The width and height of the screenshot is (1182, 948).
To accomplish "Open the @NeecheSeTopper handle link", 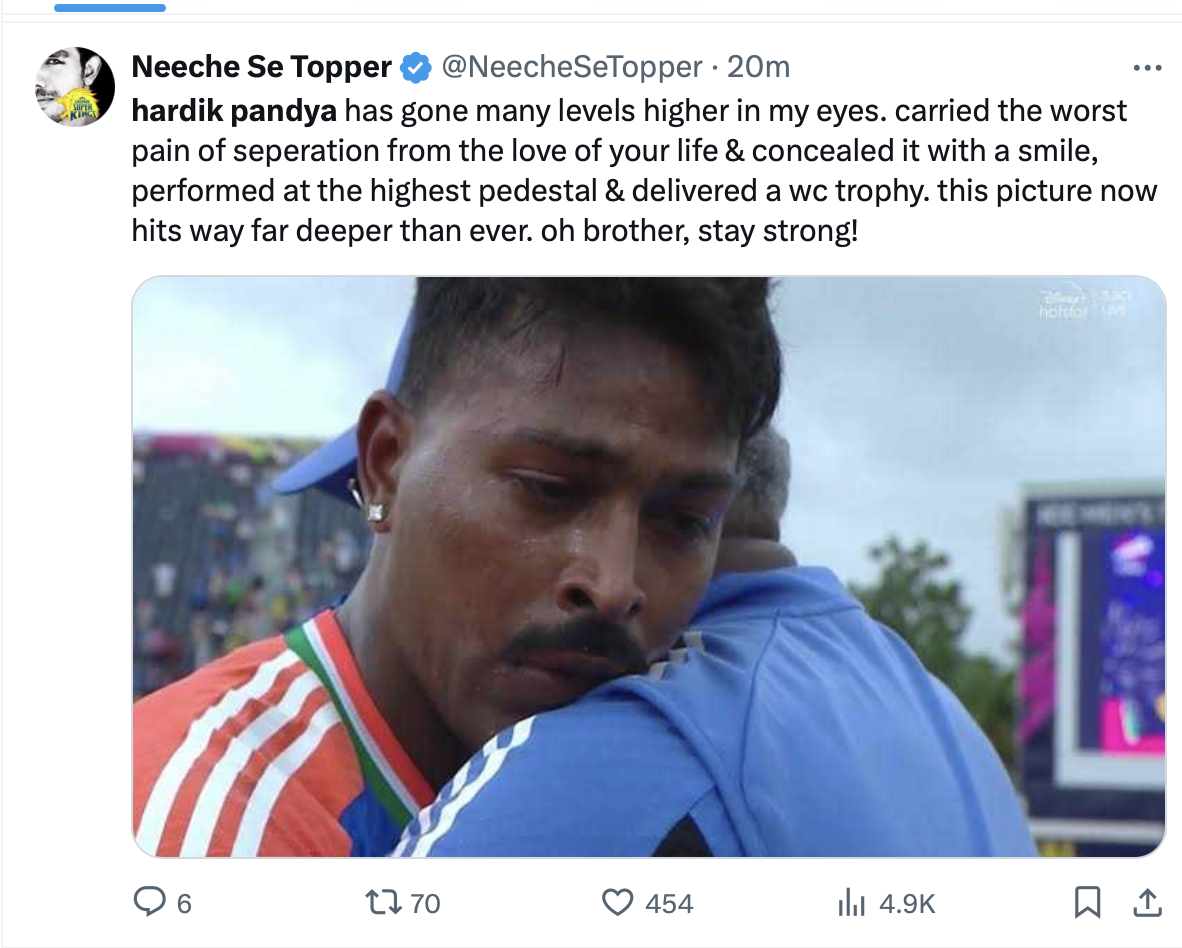I will (571, 67).
